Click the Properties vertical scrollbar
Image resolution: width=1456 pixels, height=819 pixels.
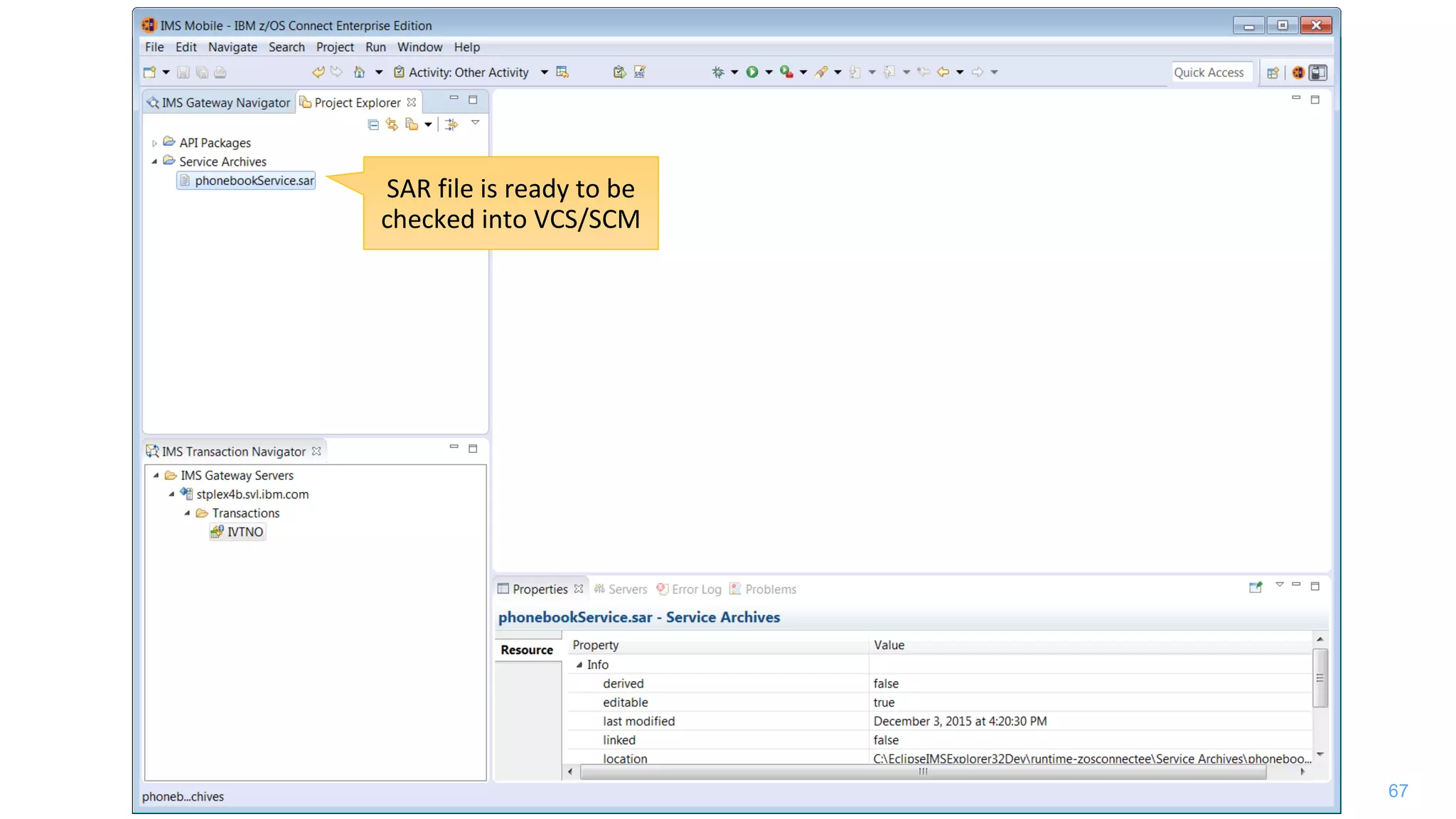(1319, 697)
